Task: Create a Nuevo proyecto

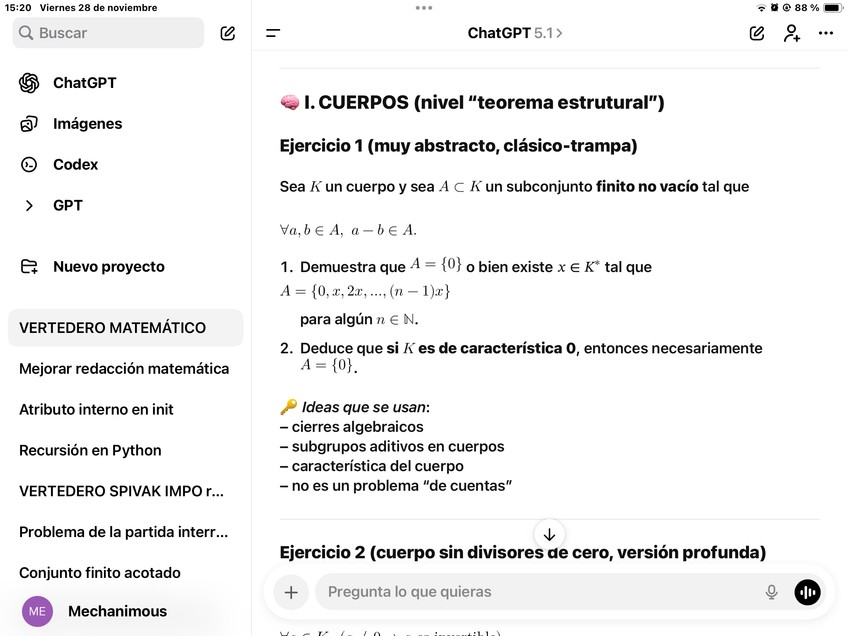Action: (108, 267)
